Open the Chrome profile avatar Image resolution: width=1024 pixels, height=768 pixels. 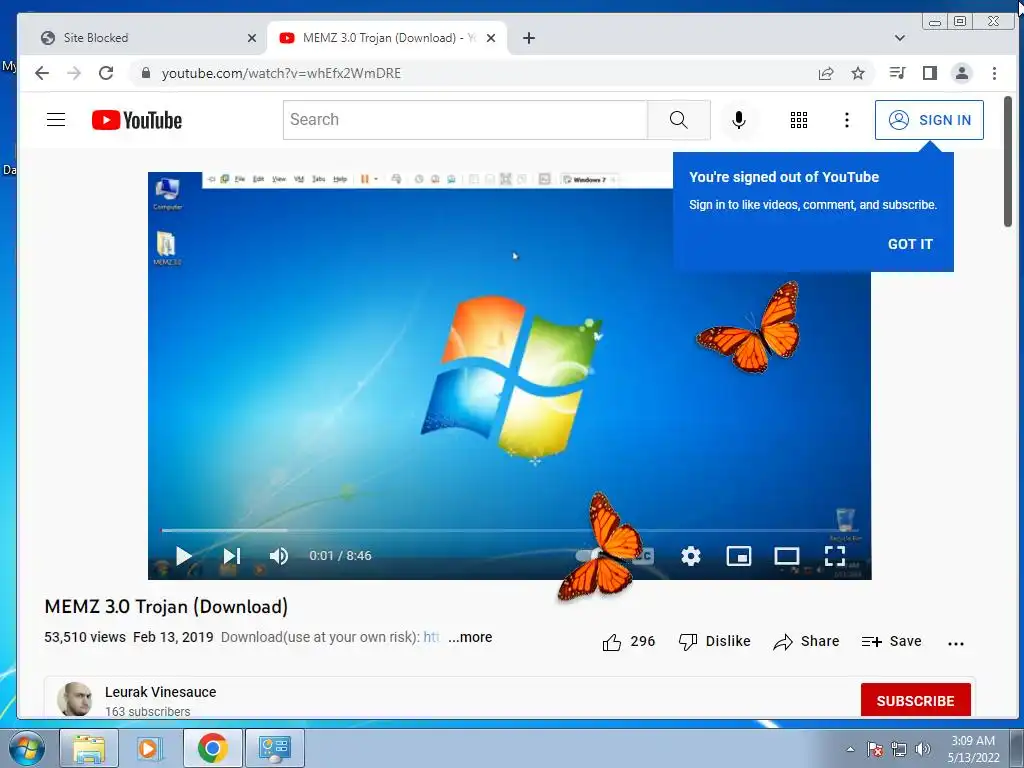[962, 73]
